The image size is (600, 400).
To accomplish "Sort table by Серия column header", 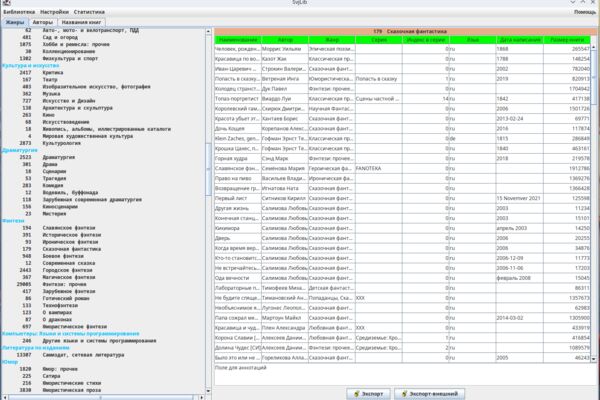I will pos(379,39).
